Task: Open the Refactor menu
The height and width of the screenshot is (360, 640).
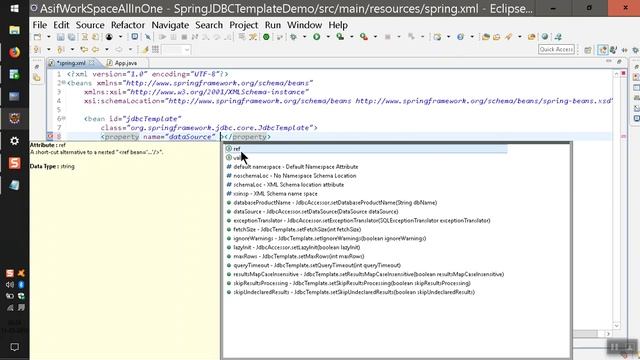Action: pos(128,25)
